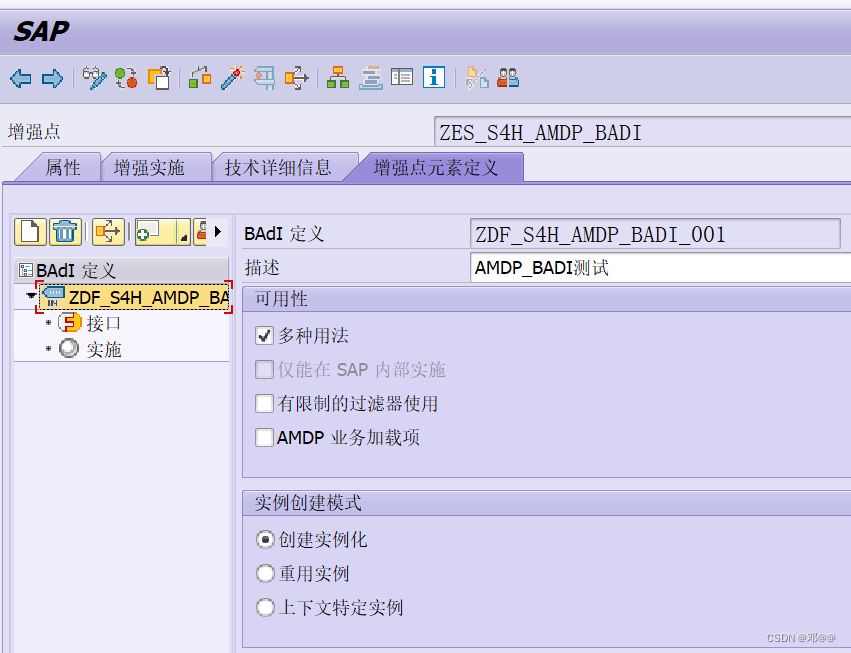Image resolution: width=851 pixels, height=653 pixels.
Task: Create new BAdI with blank page icon
Action: coord(30,232)
